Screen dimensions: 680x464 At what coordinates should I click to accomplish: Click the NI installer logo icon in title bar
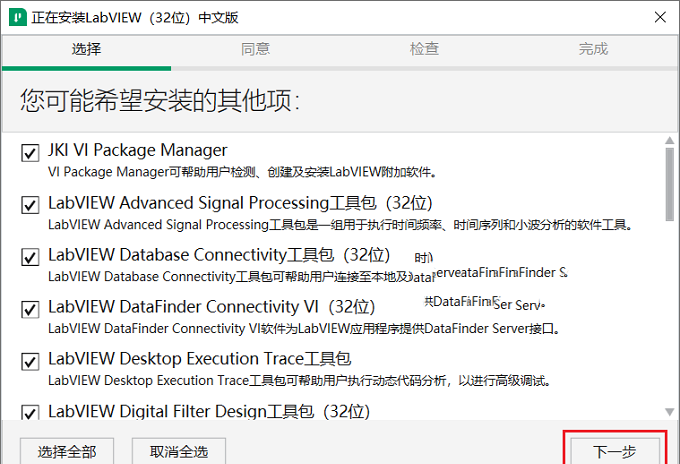click(18, 17)
